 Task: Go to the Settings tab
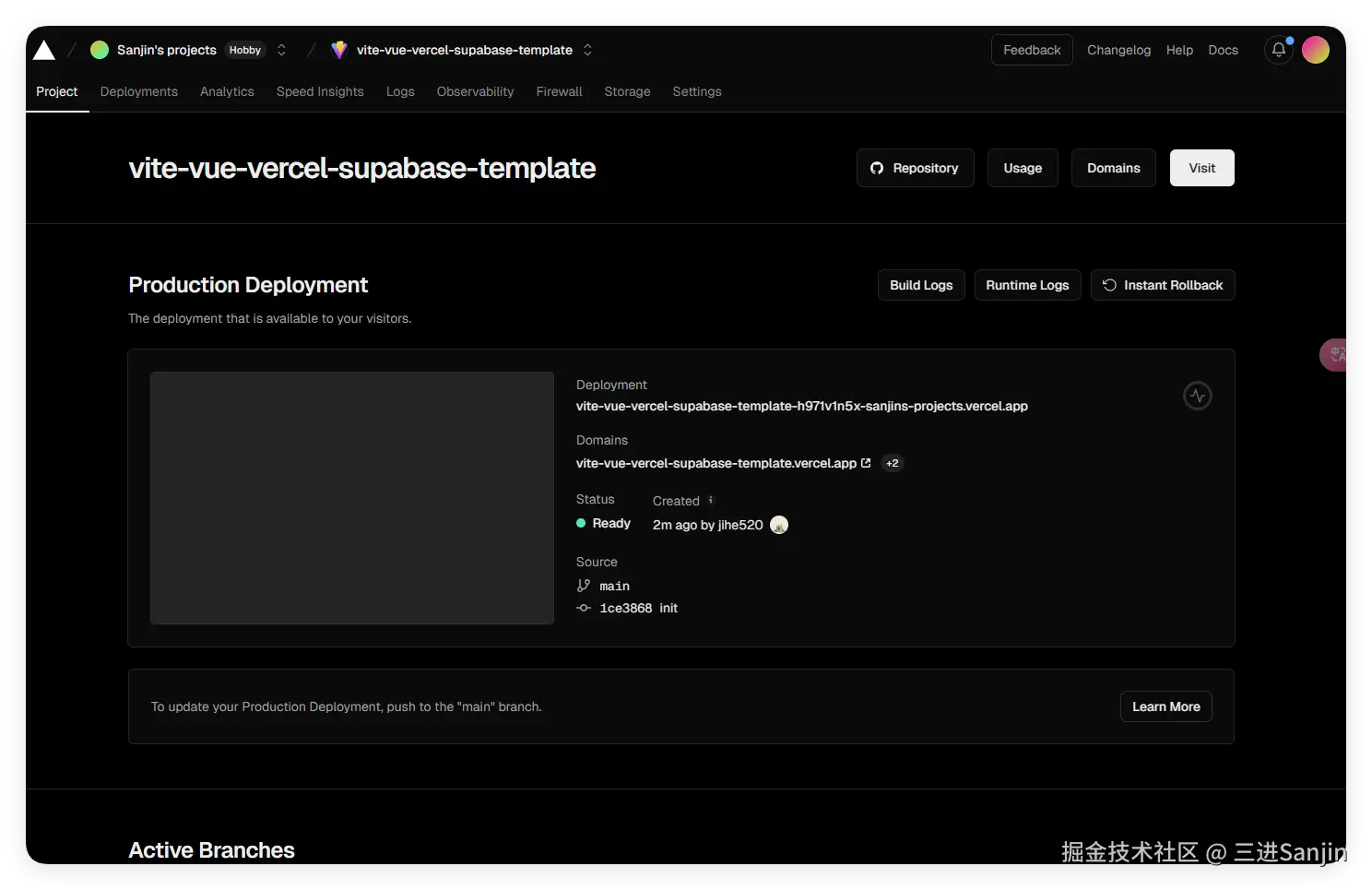click(697, 91)
